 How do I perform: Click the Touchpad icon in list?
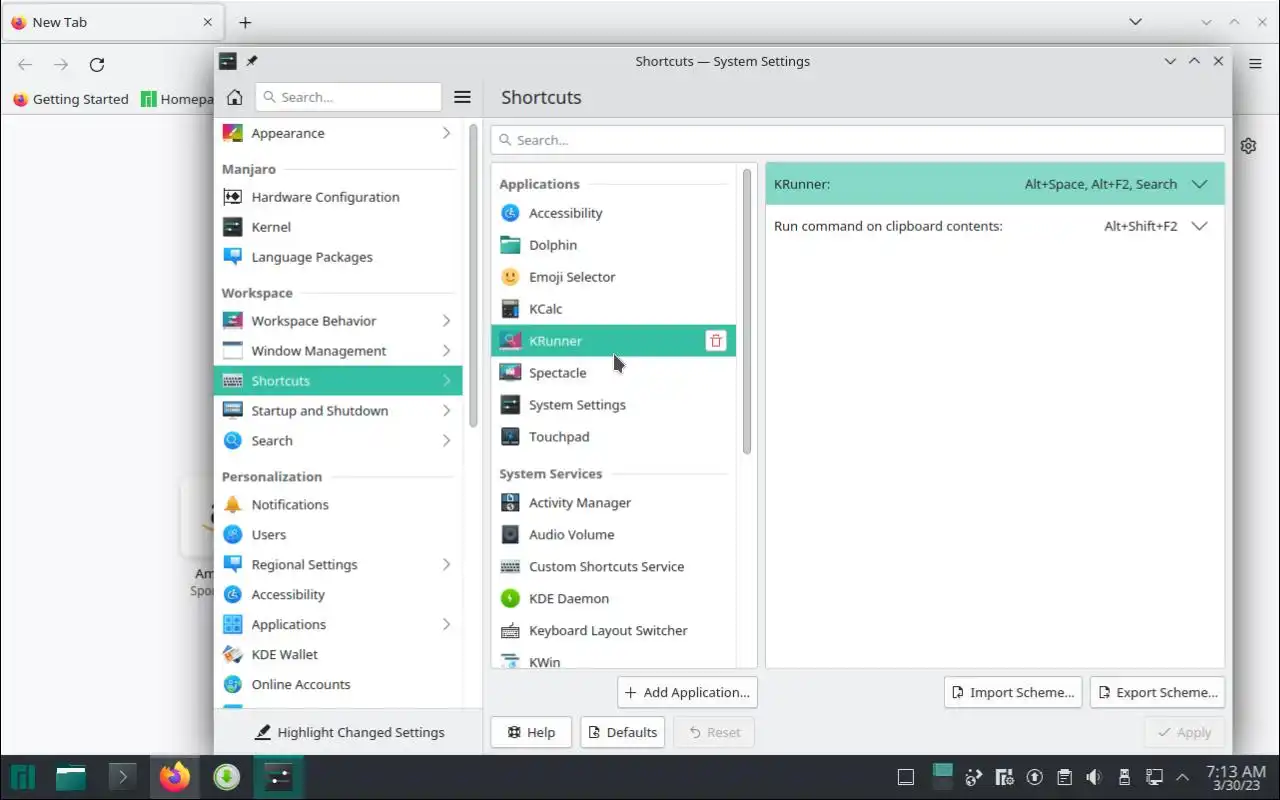pos(511,437)
